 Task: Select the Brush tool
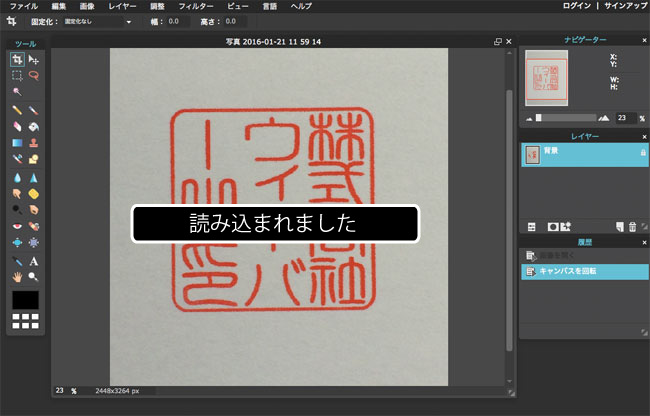click(x=34, y=110)
